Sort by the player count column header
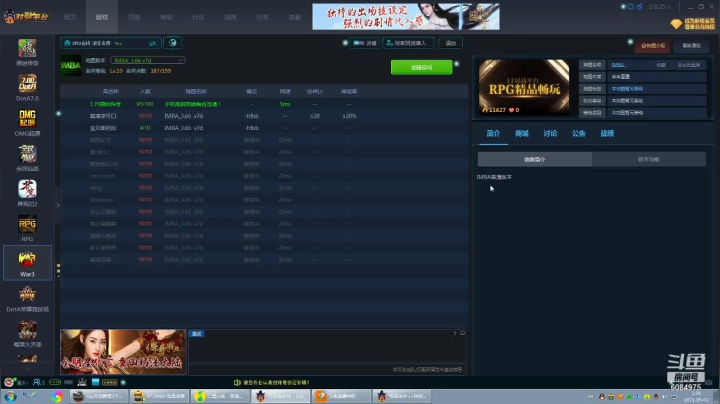This screenshot has width=720, height=404. 145,92
